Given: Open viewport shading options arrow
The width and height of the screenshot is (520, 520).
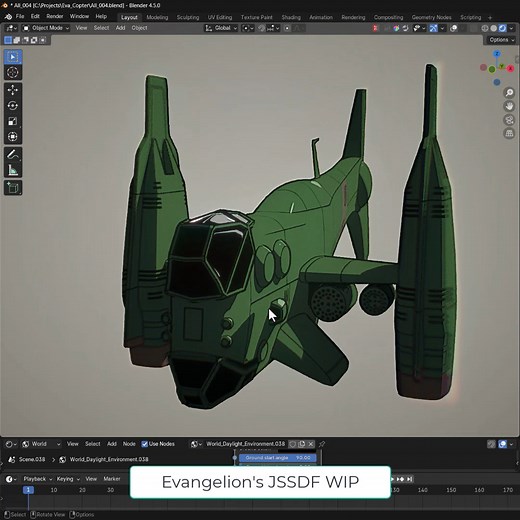Looking at the screenshot, I should pos(512,28).
